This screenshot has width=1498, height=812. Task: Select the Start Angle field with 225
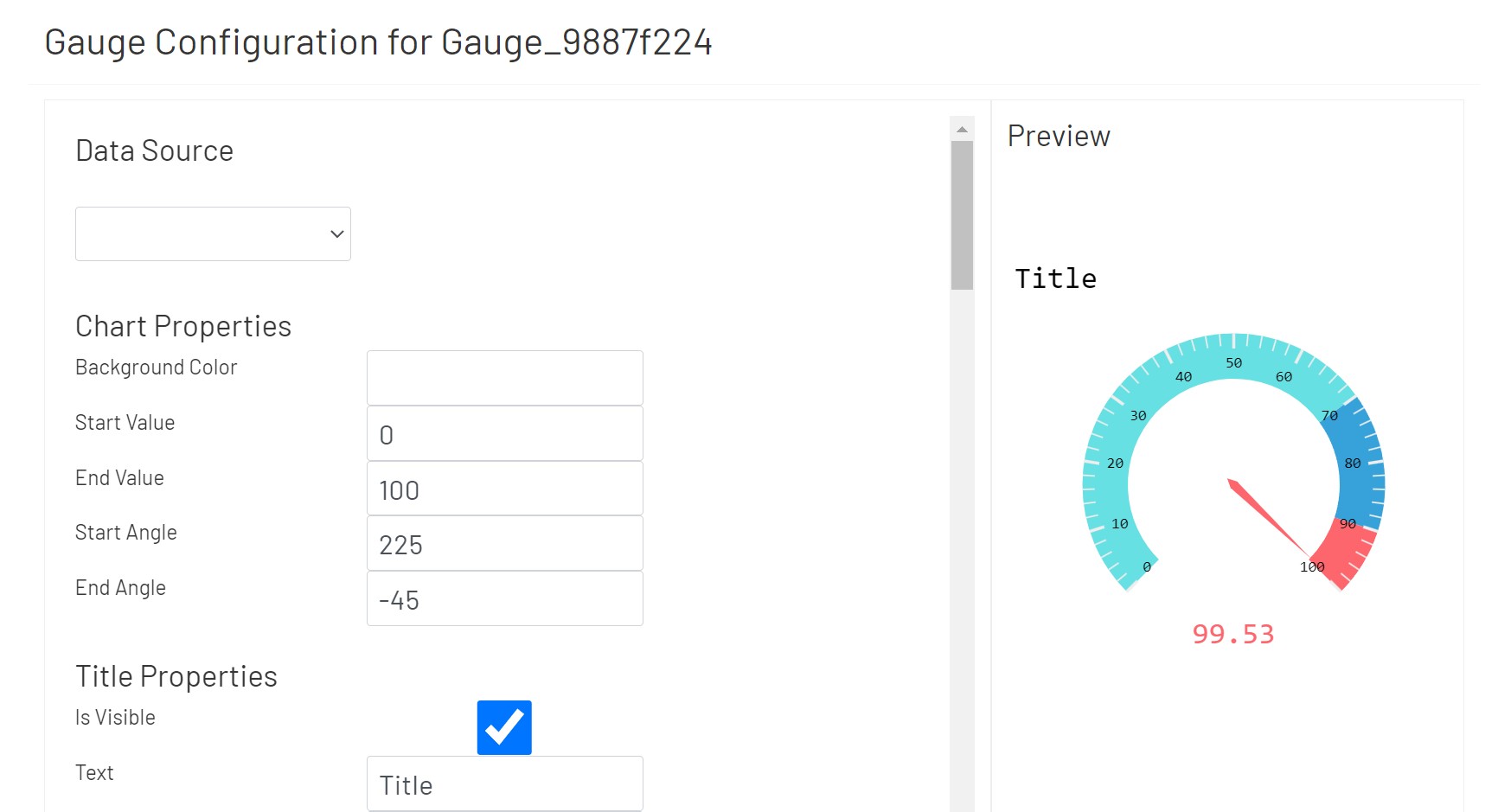(x=504, y=543)
